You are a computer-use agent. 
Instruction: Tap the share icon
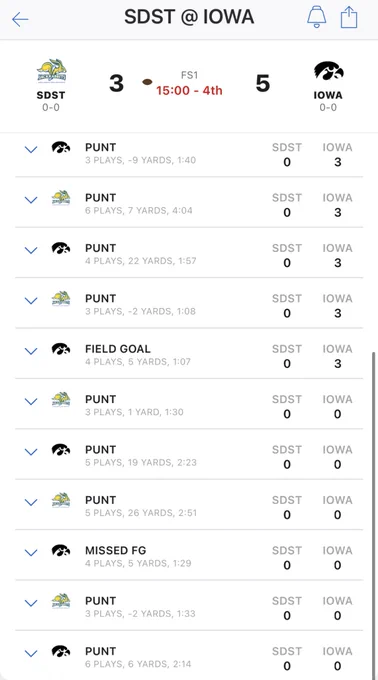coord(349,18)
